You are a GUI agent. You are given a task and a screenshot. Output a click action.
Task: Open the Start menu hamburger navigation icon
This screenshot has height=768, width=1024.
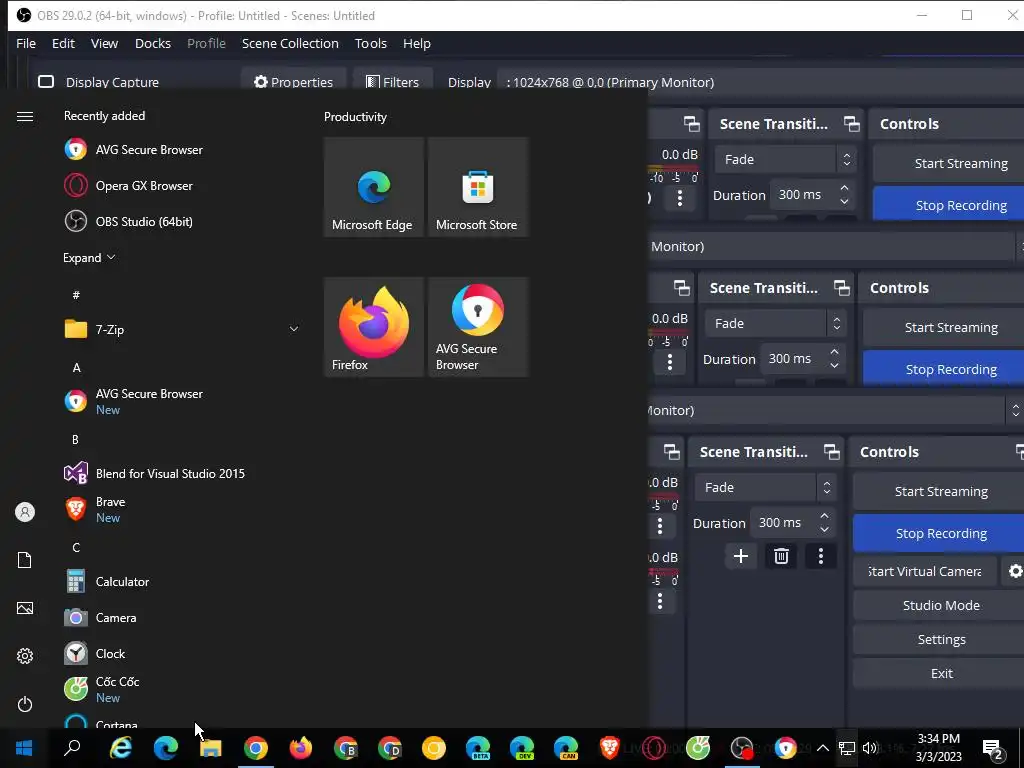pos(25,116)
